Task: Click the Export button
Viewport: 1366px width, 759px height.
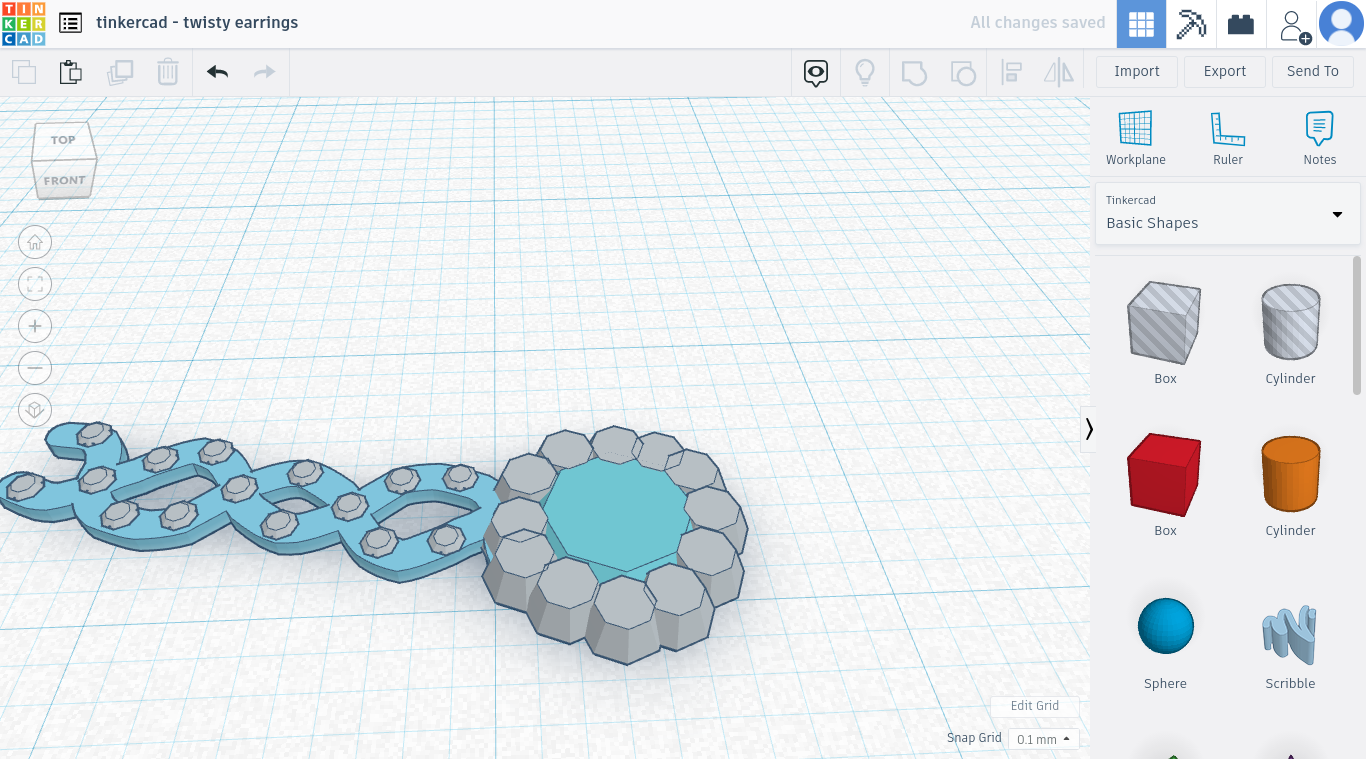Action: coord(1225,71)
